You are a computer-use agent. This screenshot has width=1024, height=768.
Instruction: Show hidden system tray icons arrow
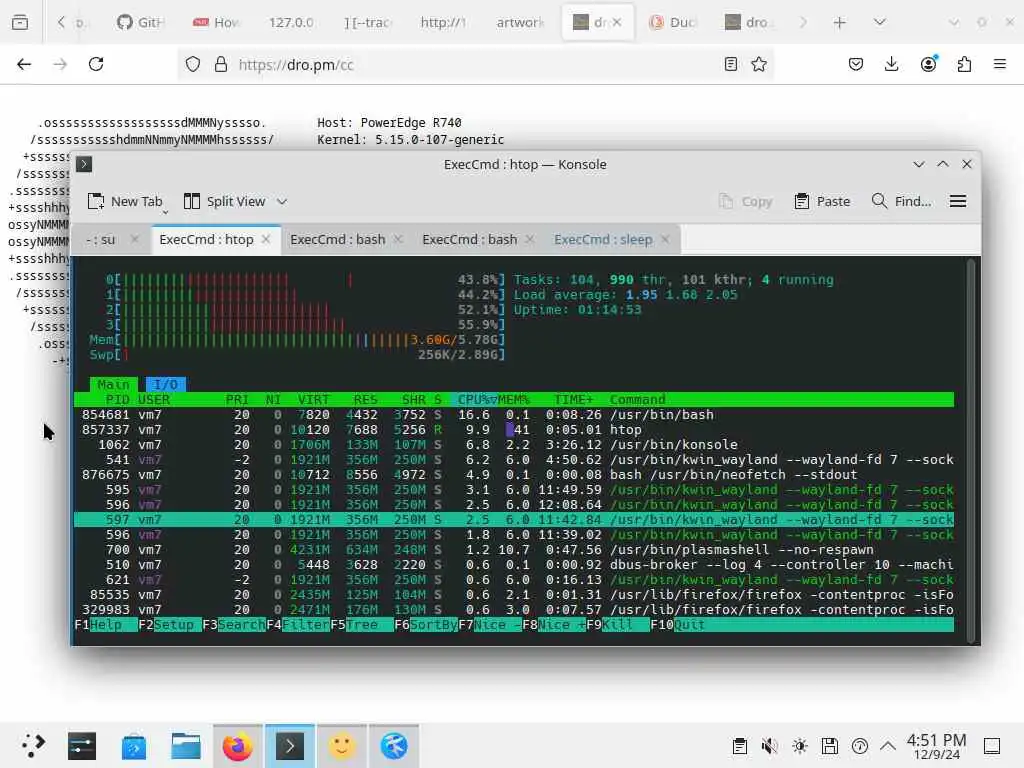[x=888, y=746]
